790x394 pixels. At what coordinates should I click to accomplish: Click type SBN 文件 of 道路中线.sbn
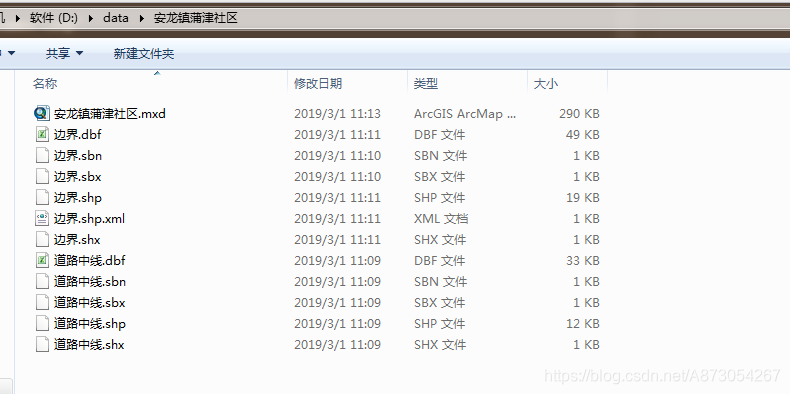[440, 282]
